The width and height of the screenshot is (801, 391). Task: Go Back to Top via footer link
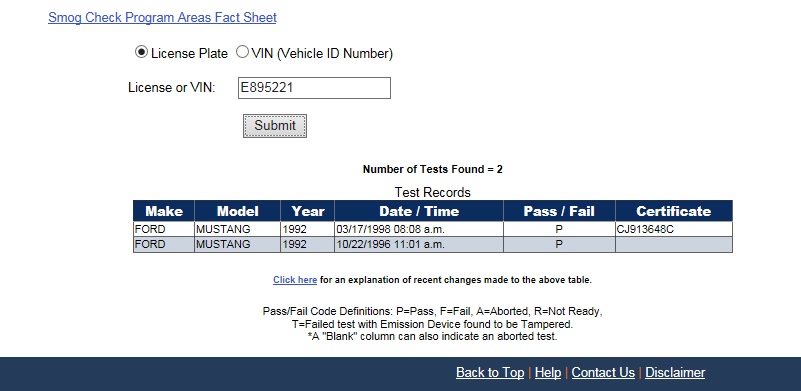pyautogui.click(x=490, y=373)
